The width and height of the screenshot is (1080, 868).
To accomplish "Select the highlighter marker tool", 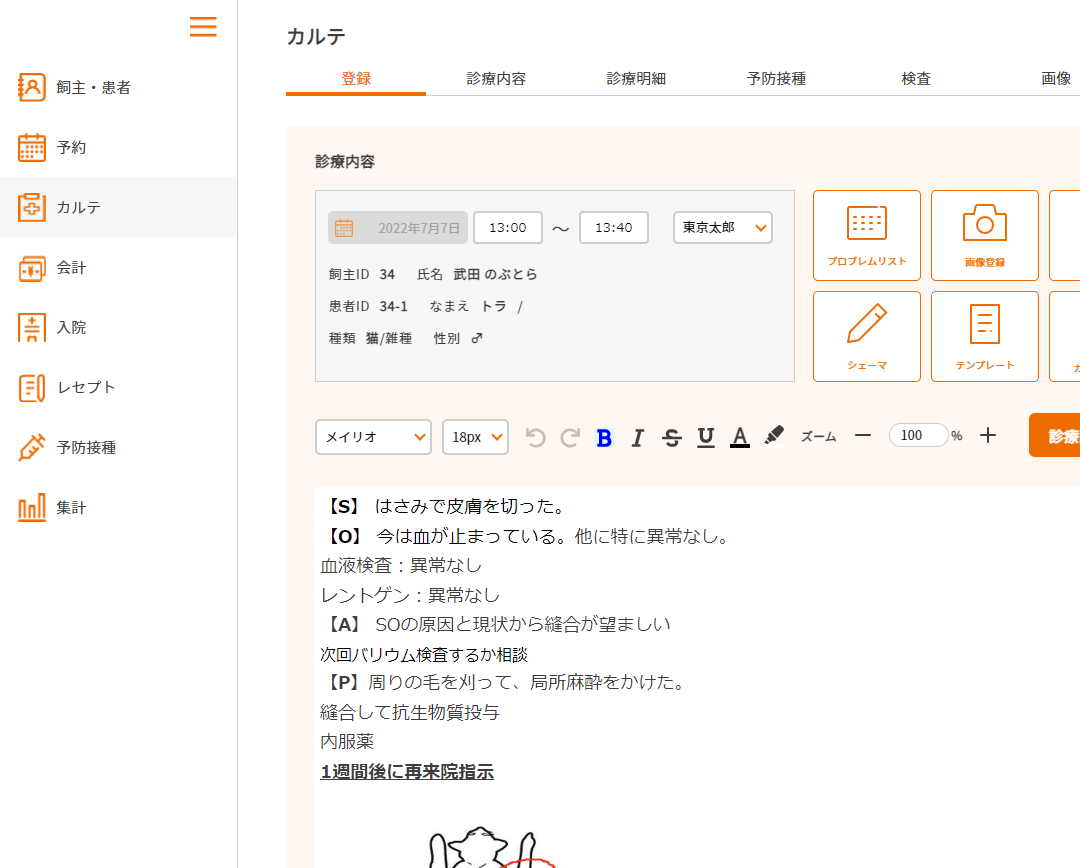I will click(x=774, y=436).
